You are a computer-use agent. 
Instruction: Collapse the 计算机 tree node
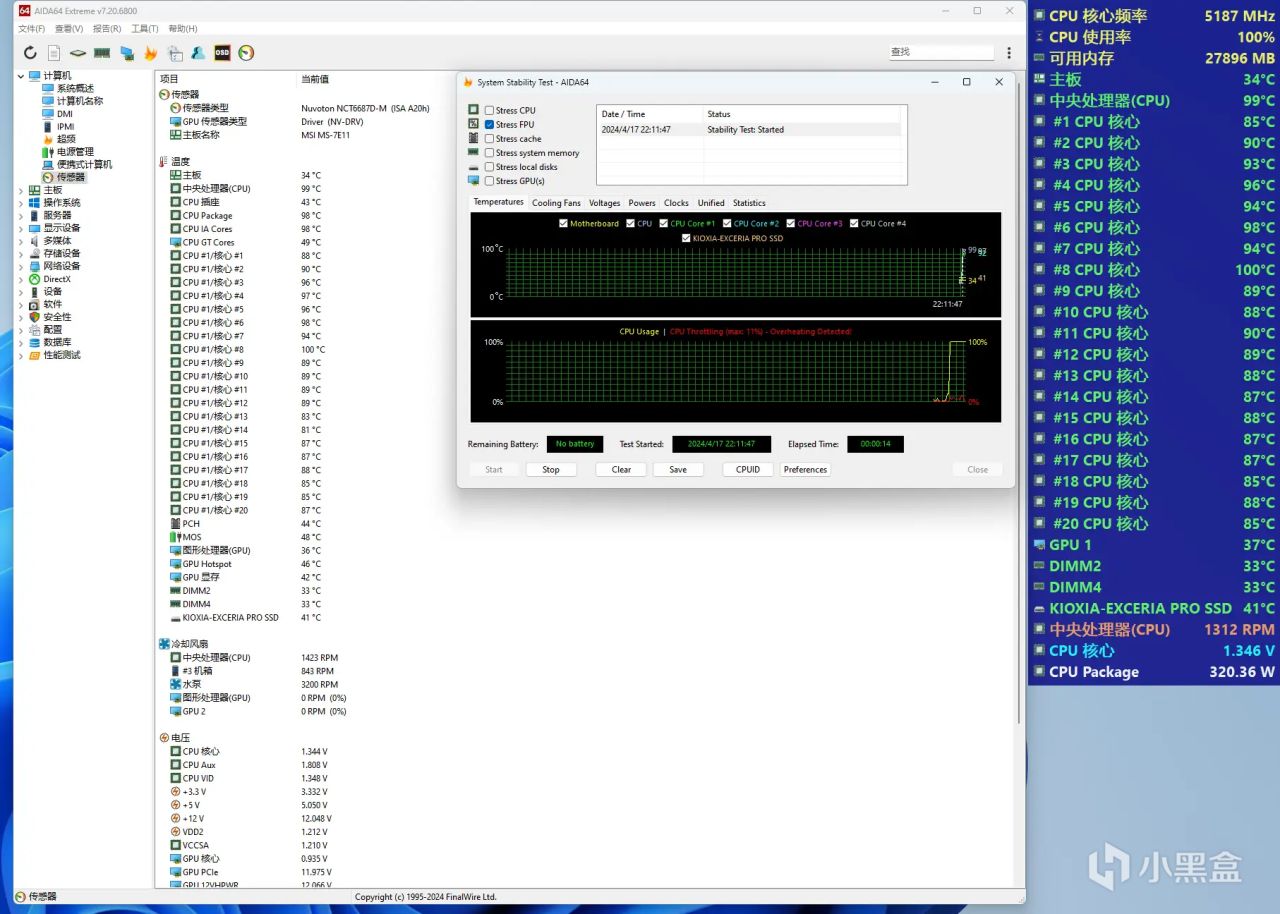[x=22, y=76]
